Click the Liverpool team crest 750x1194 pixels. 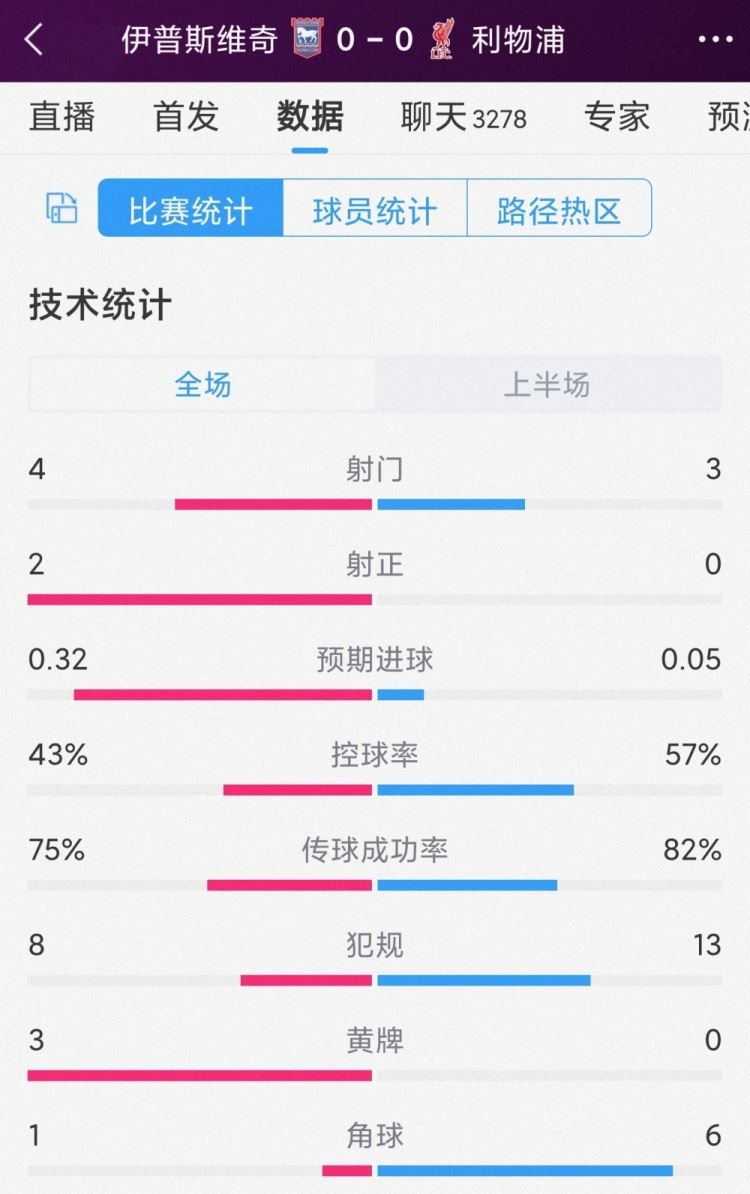pos(441,38)
